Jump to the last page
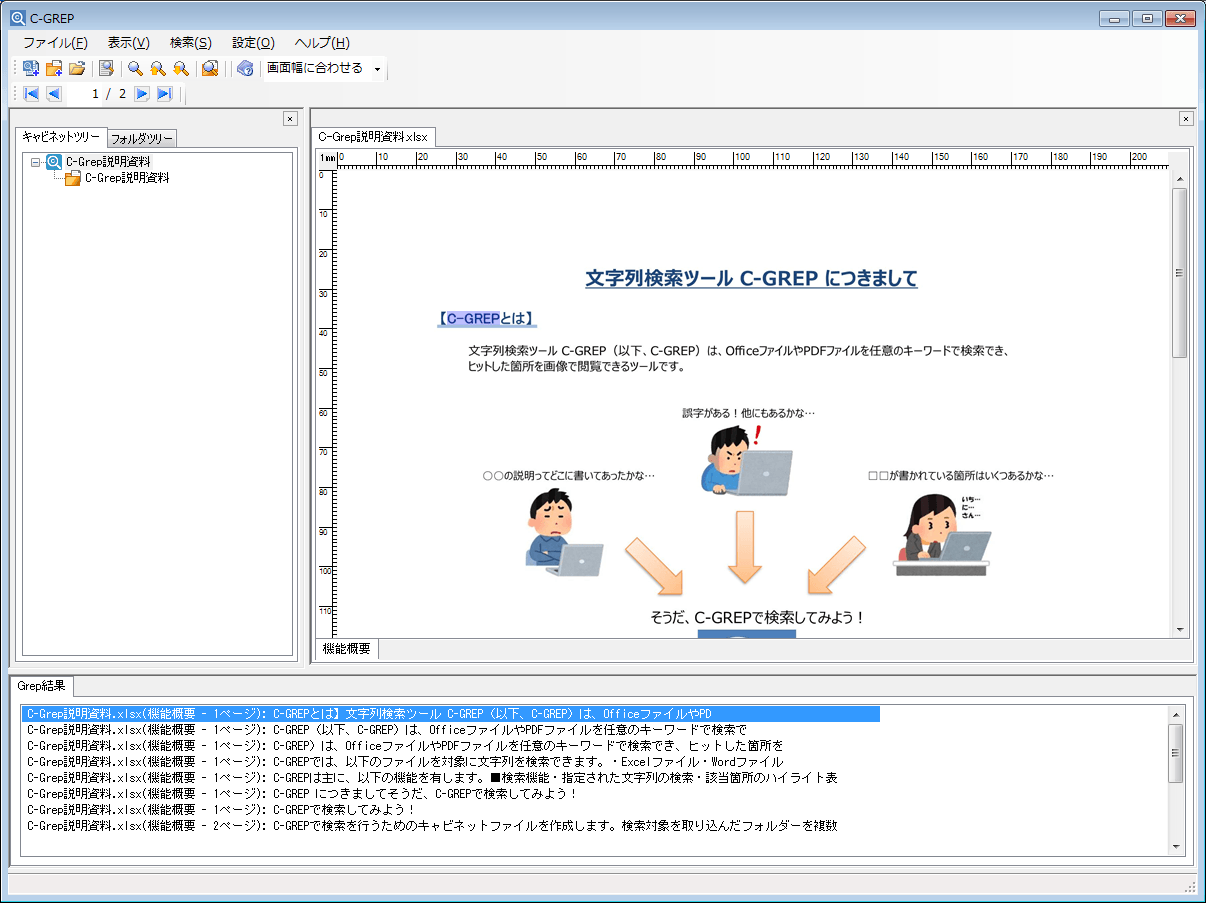The image size is (1206, 903). pos(165,94)
